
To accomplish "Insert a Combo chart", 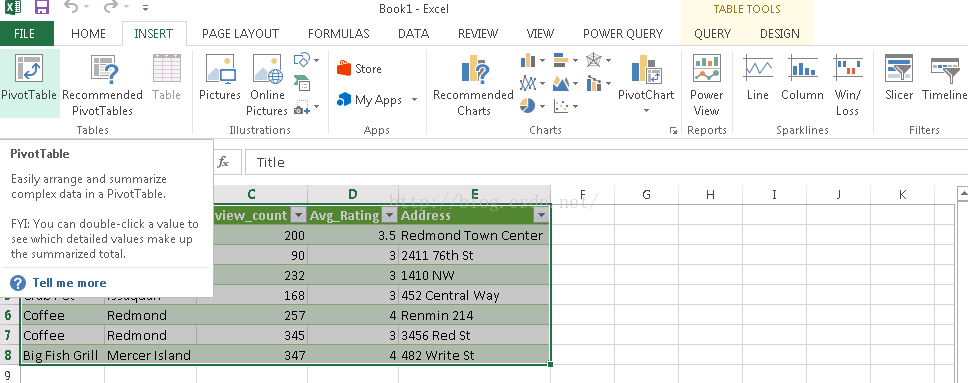I will tap(593, 83).
